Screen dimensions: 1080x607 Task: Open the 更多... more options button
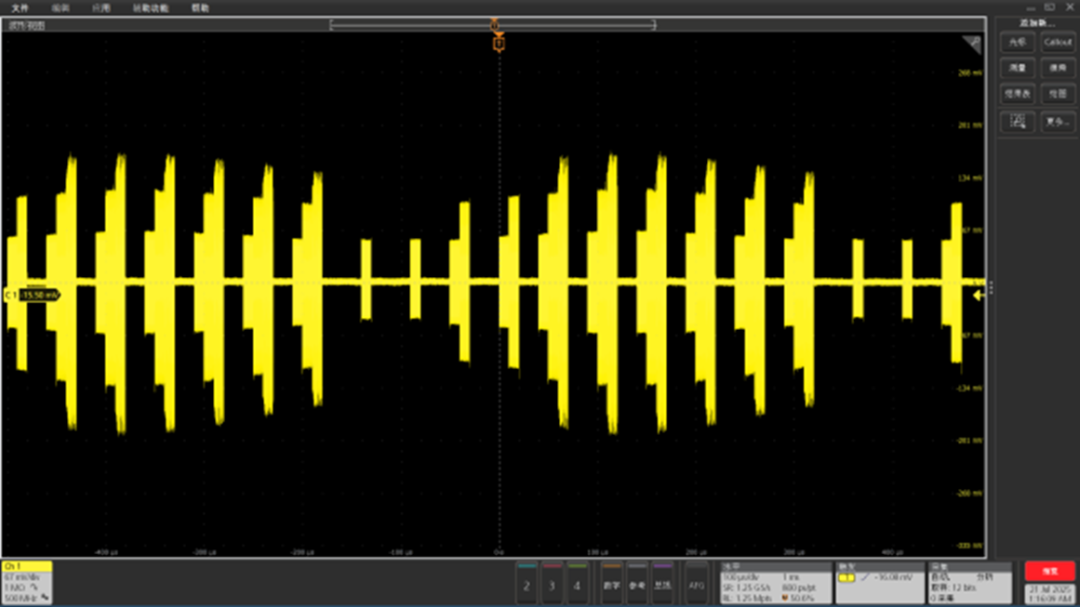click(x=1057, y=122)
